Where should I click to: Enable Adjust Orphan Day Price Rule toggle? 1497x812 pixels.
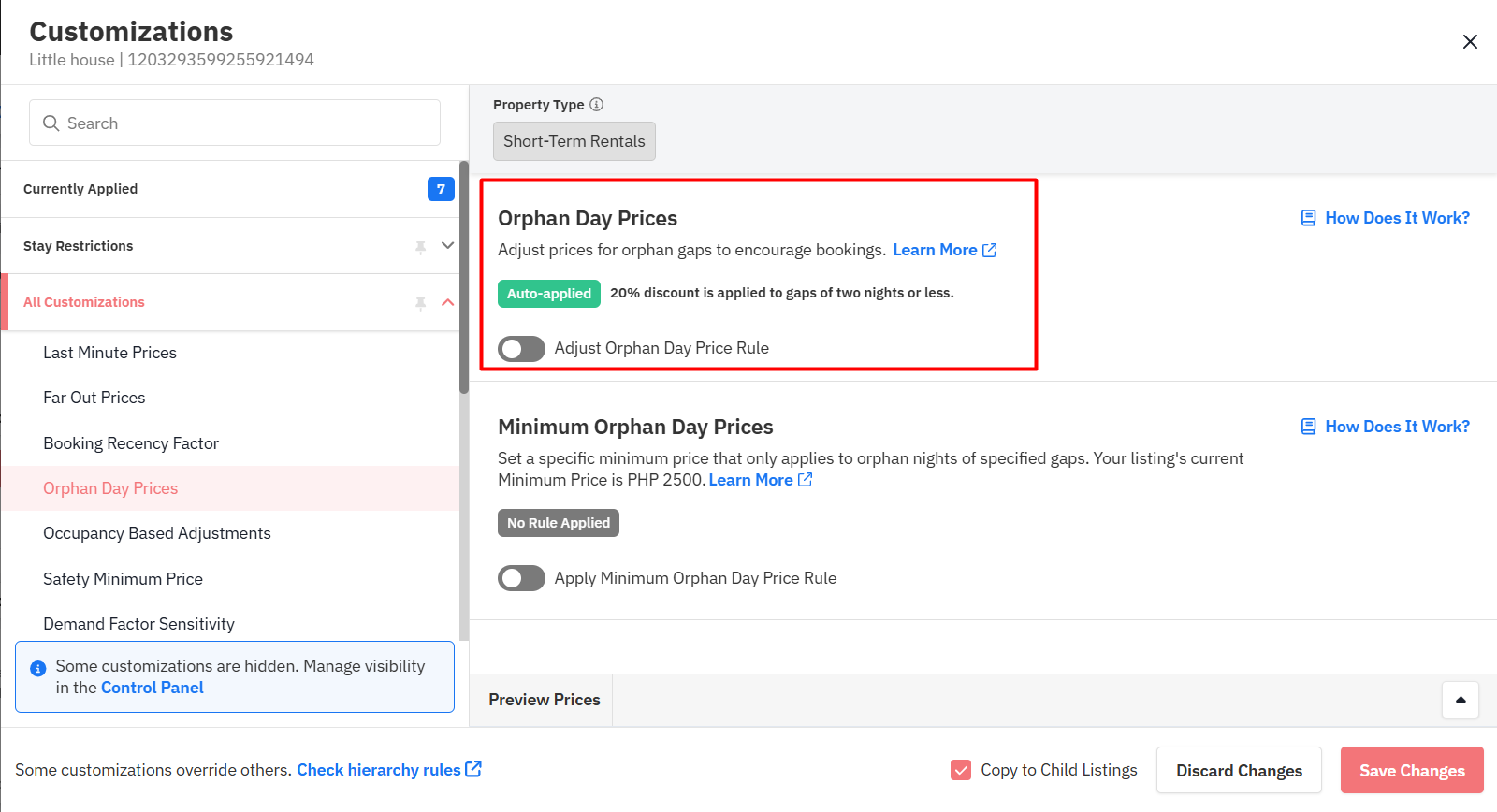click(x=521, y=348)
